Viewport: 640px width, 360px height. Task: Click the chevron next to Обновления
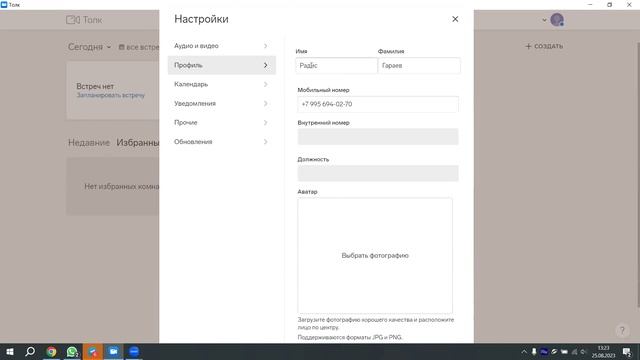pos(266,142)
